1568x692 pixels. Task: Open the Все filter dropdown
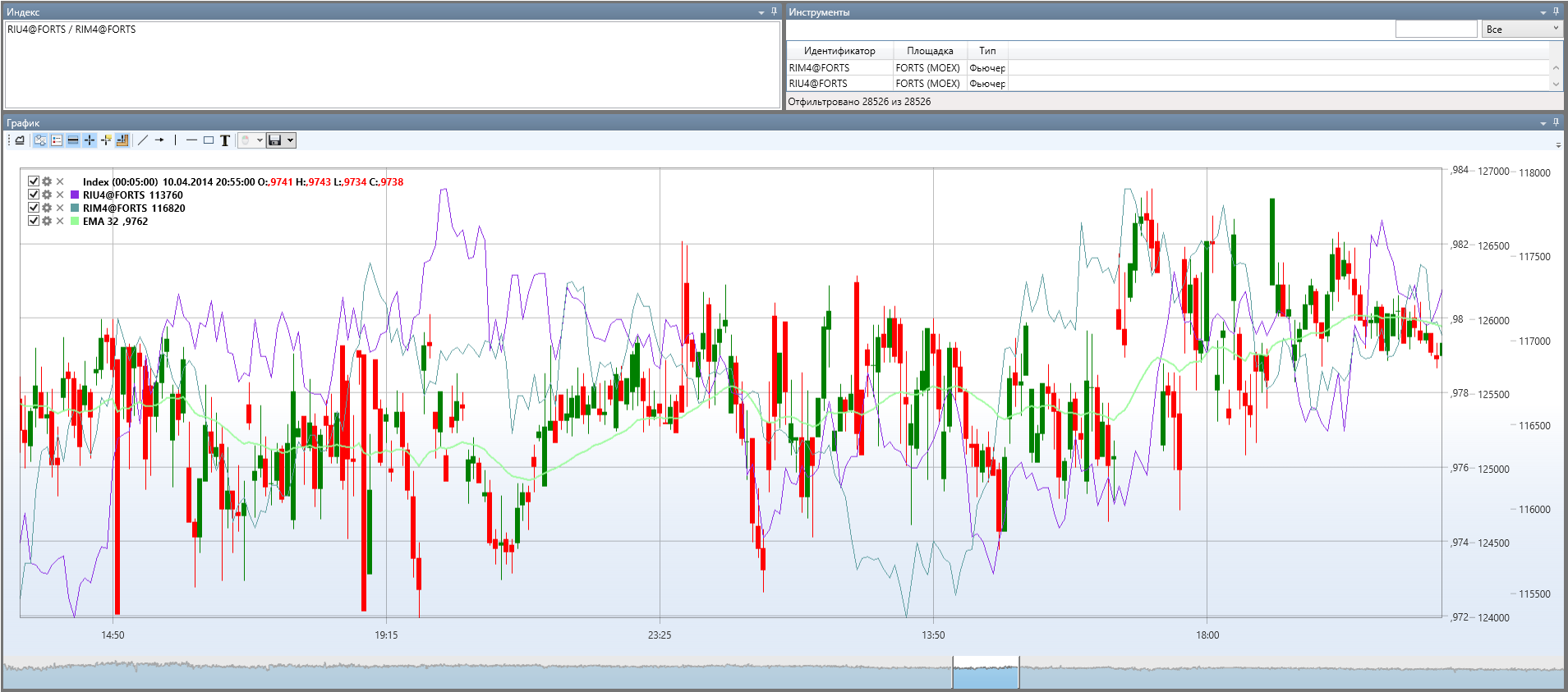click(x=1522, y=29)
